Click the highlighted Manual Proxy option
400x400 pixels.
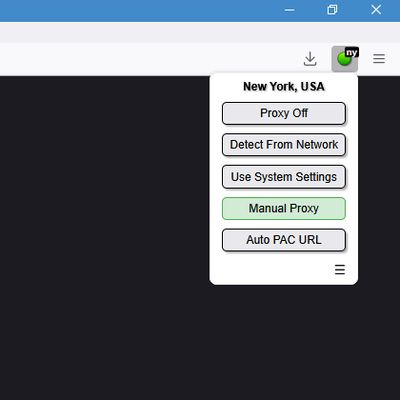pyautogui.click(x=284, y=208)
